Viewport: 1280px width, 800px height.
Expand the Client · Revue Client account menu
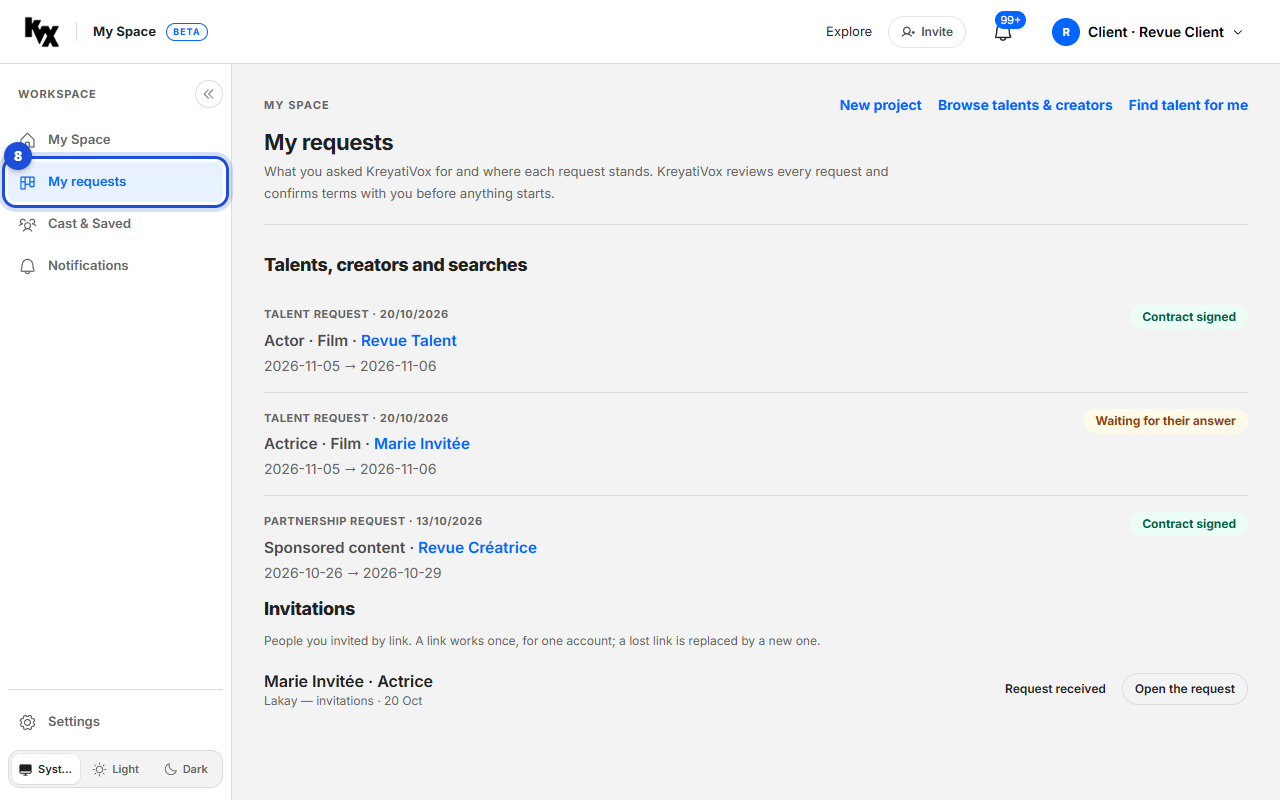coord(1148,32)
